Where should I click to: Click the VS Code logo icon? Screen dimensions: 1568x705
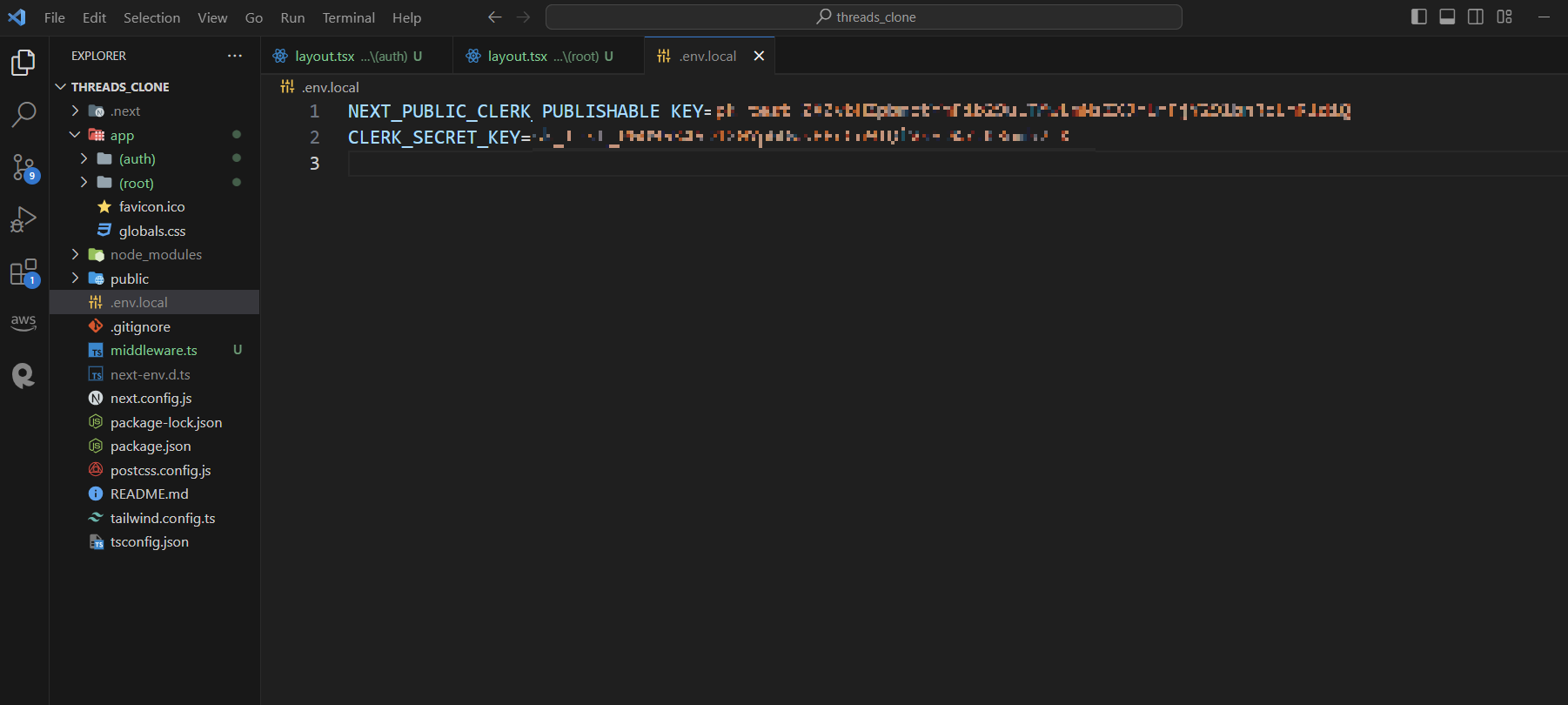pos(17,17)
